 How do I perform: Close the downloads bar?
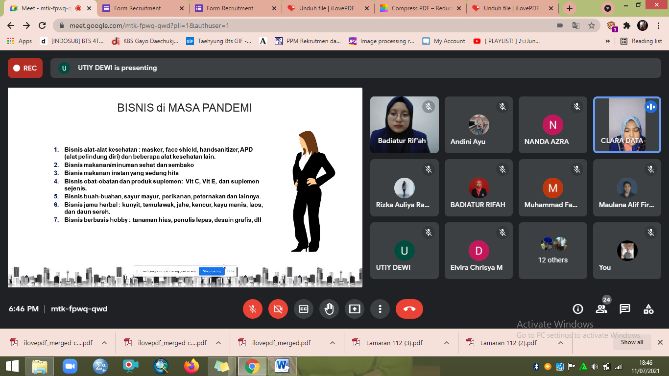660,342
